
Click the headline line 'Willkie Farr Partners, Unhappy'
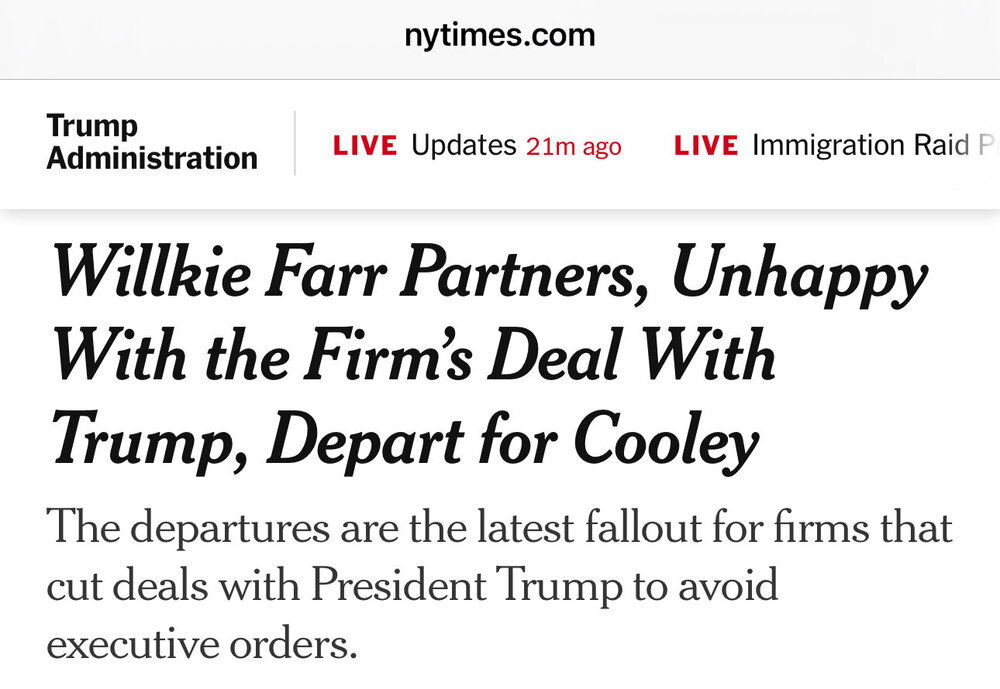click(490, 273)
